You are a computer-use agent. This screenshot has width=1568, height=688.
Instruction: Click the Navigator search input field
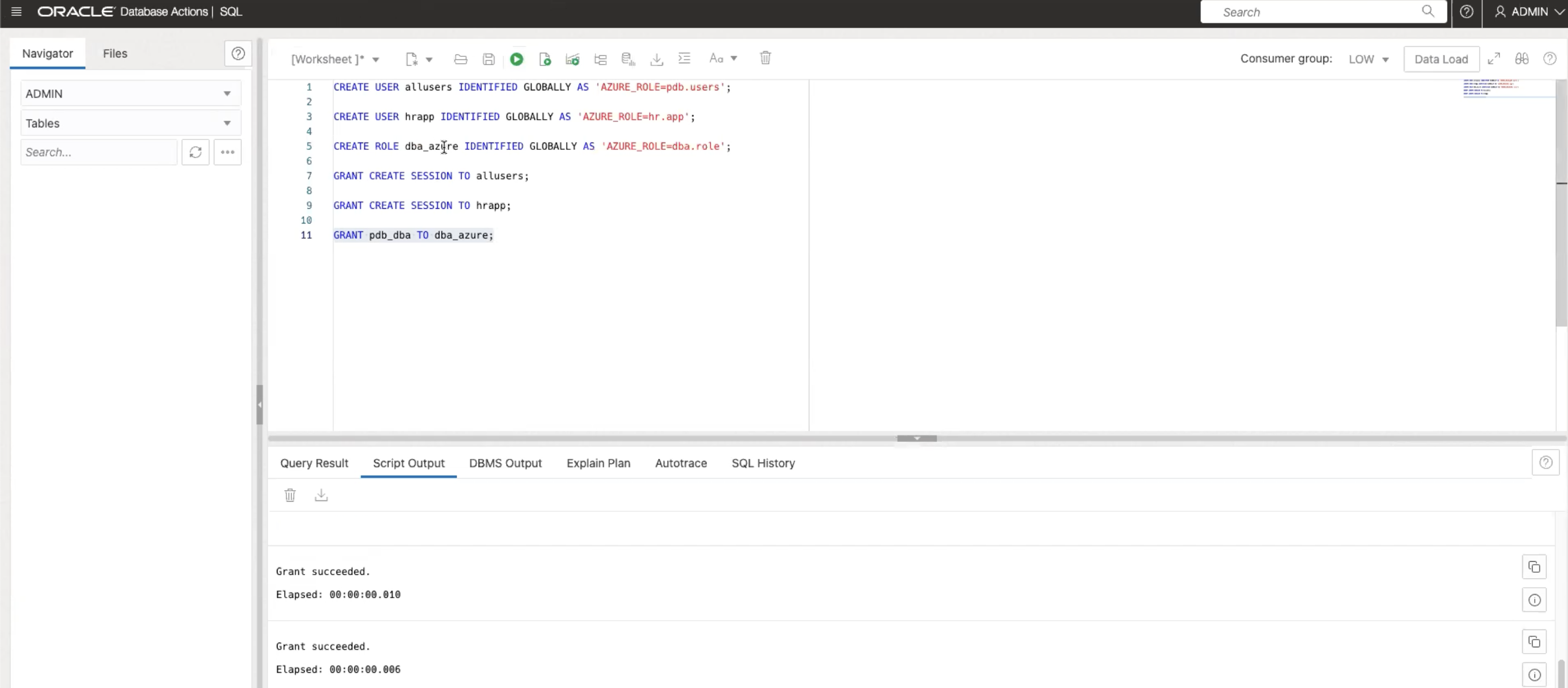pyautogui.click(x=99, y=152)
